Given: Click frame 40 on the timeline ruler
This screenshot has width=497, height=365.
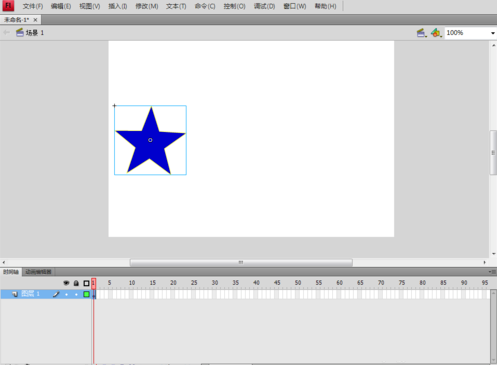Looking at the screenshot, I should click(256, 283).
